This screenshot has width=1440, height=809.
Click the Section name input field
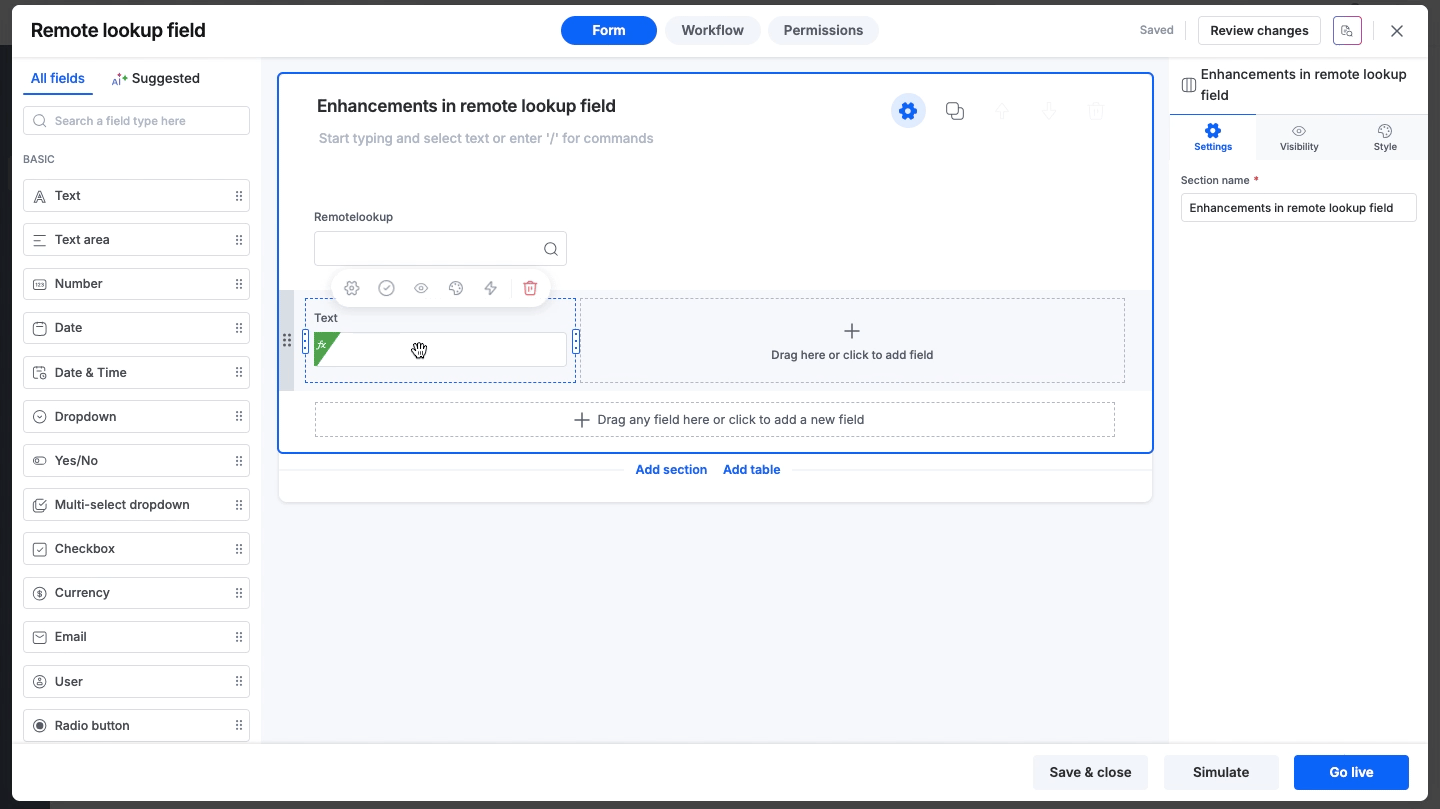click(x=1298, y=208)
